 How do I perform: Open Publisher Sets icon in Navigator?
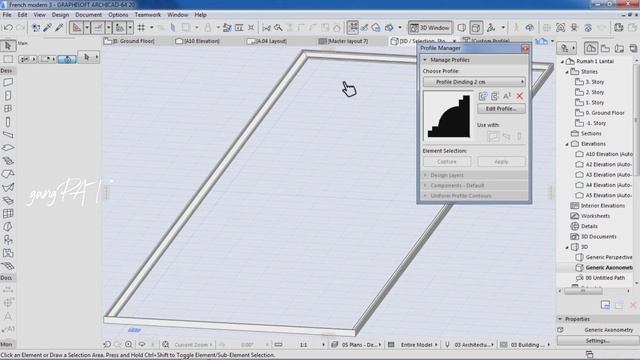(x=633, y=48)
